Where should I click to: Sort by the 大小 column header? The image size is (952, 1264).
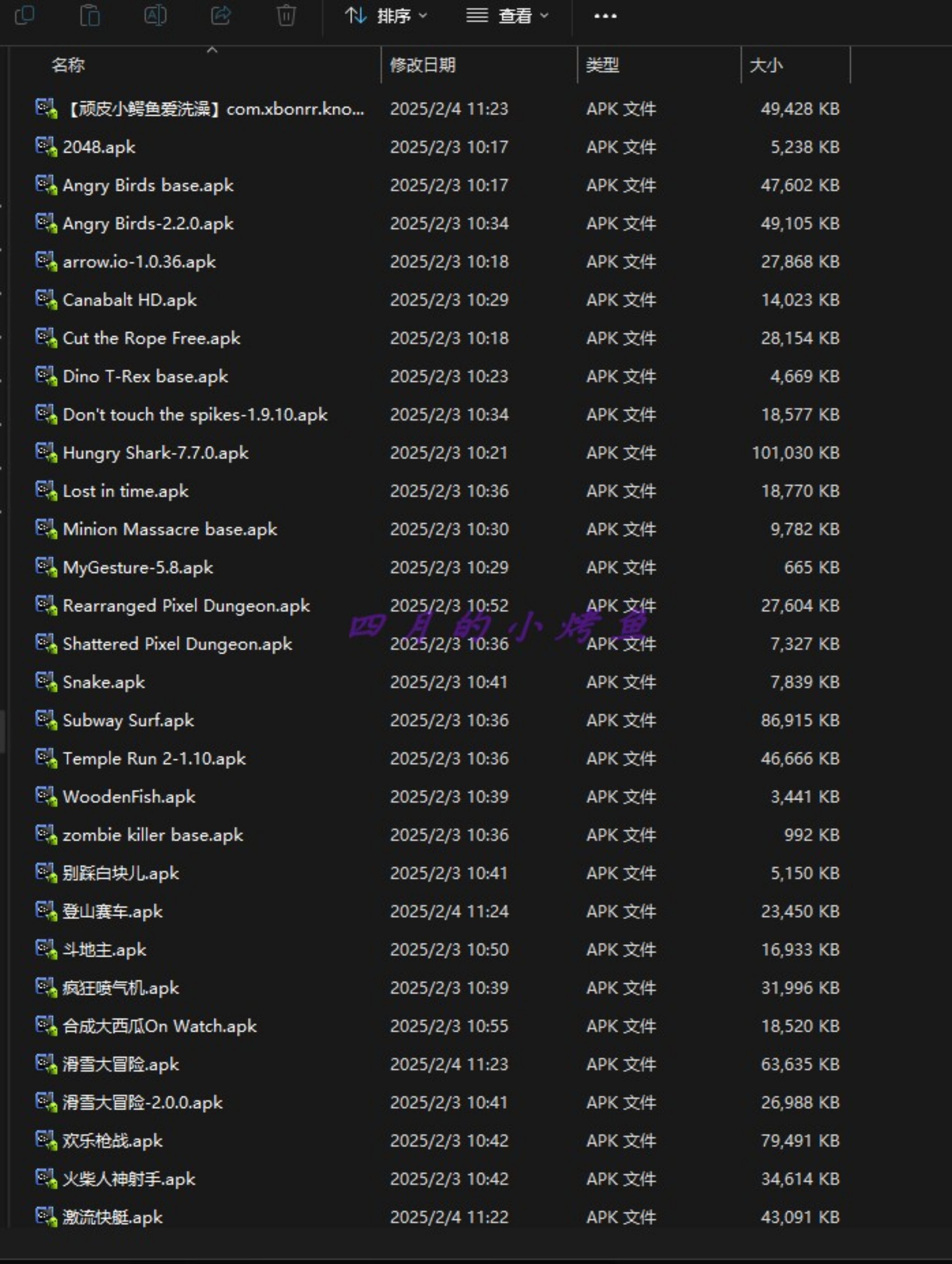click(x=766, y=65)
